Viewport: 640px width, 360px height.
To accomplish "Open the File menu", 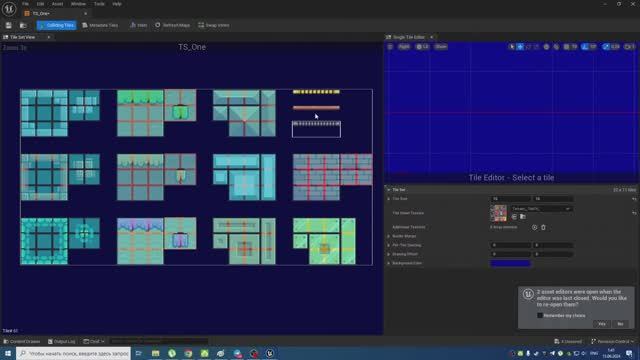I will (25, 4).
